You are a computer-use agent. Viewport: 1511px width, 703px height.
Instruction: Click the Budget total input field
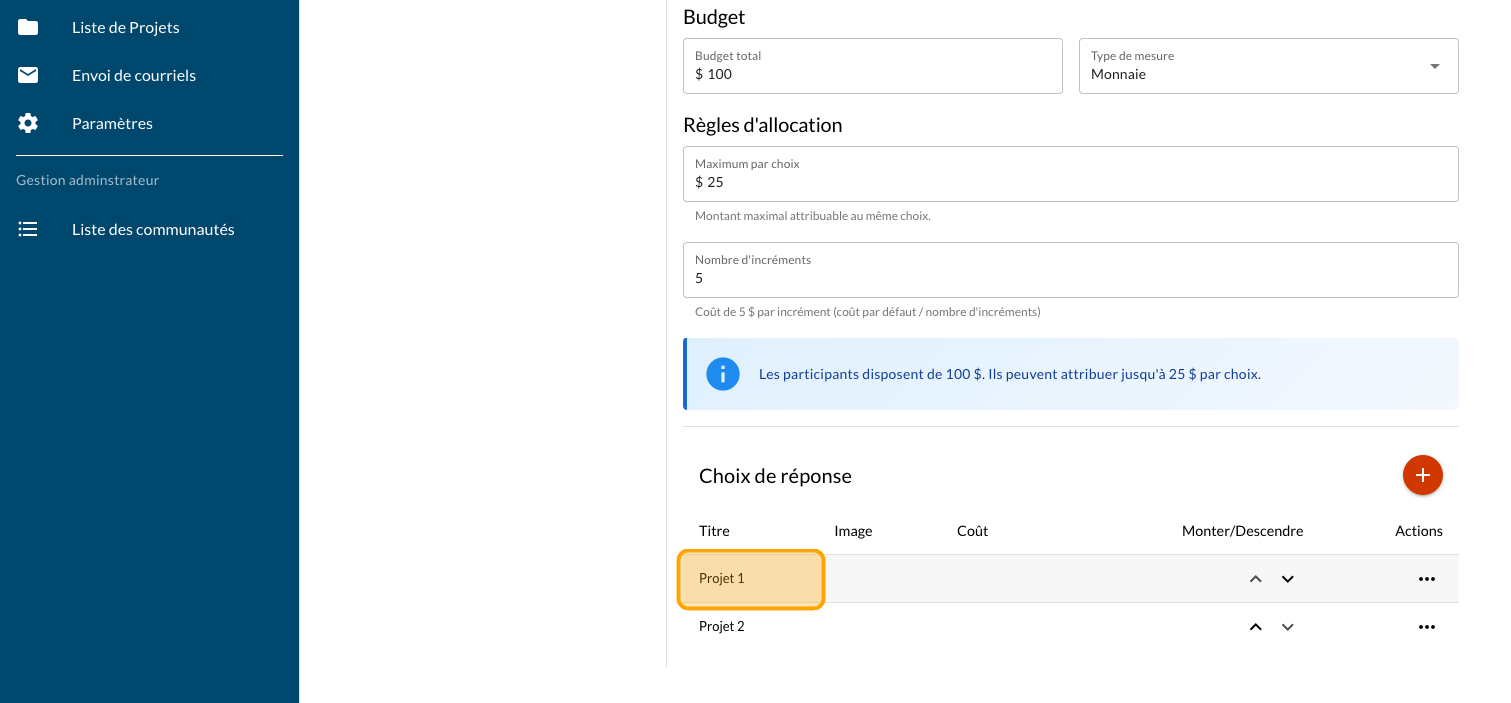(872, 74)
